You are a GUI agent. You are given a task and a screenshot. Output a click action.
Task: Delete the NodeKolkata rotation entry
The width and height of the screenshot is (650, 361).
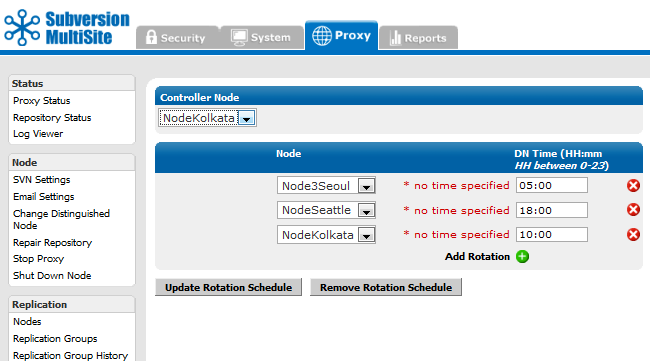coord(633,235)
